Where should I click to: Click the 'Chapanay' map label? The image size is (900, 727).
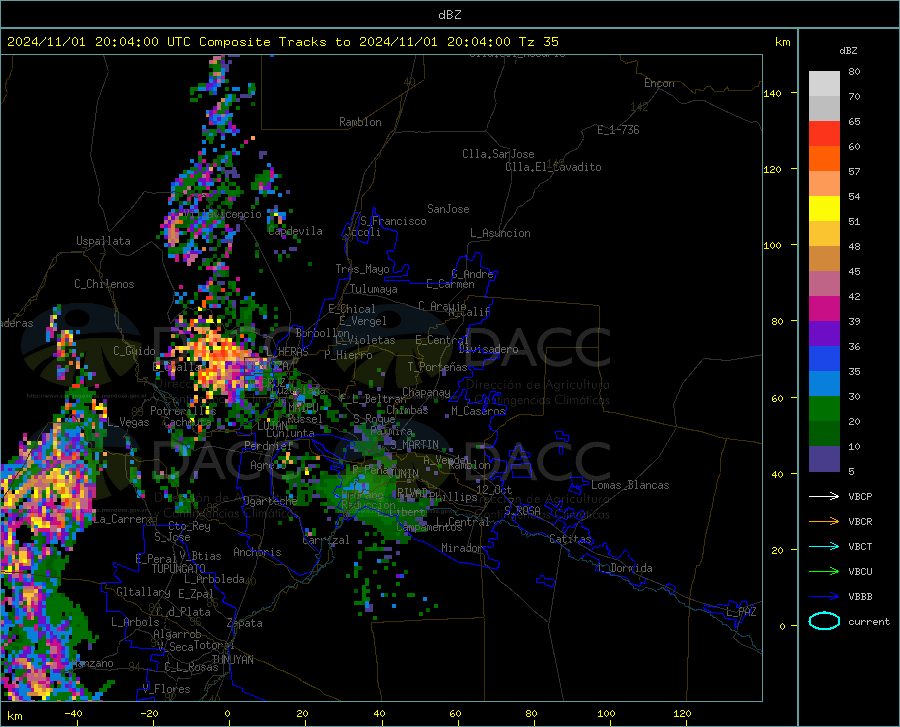[x=426, y=392]
